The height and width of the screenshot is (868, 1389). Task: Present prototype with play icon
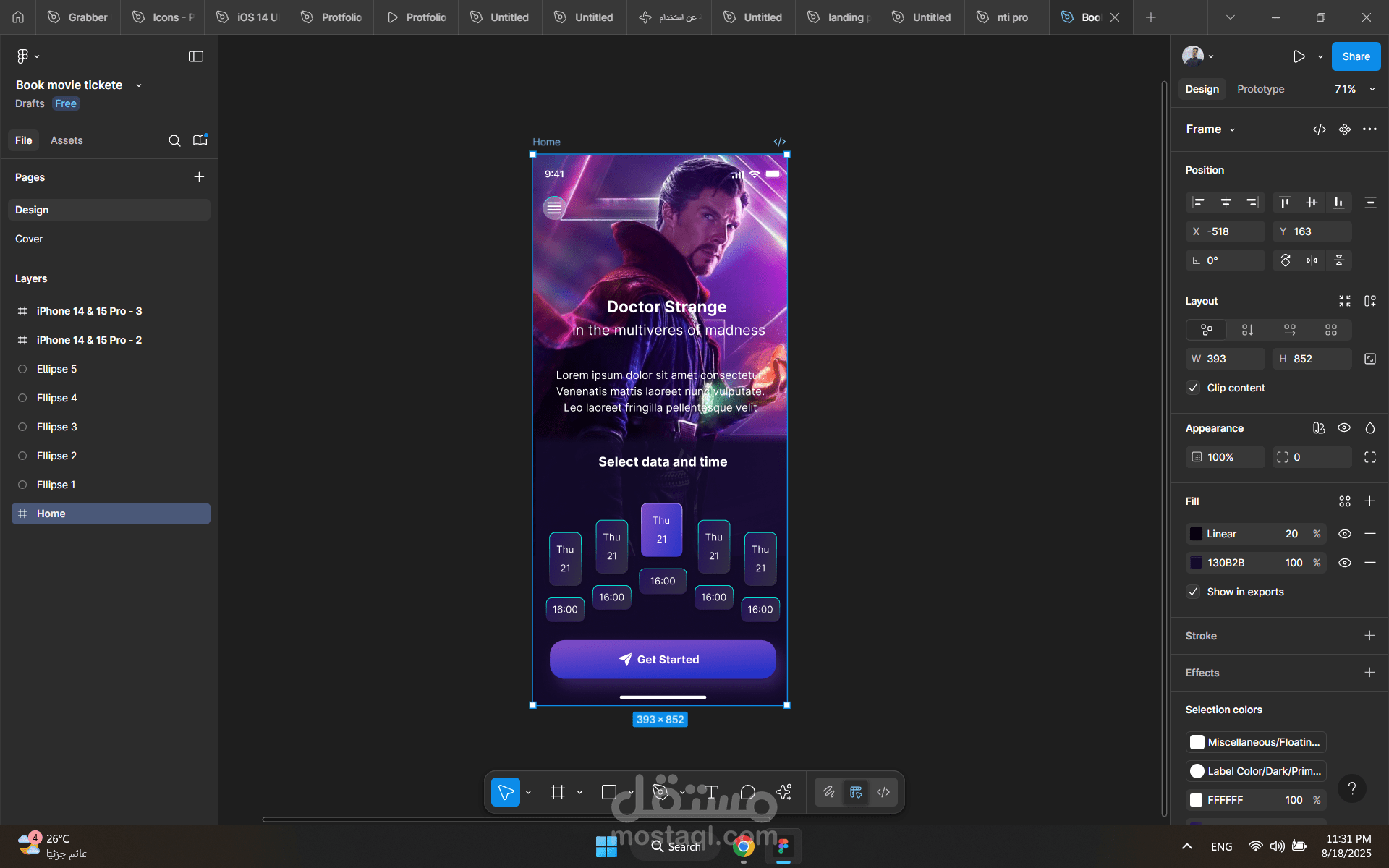pyautogui.click(x=1299, y=56)
